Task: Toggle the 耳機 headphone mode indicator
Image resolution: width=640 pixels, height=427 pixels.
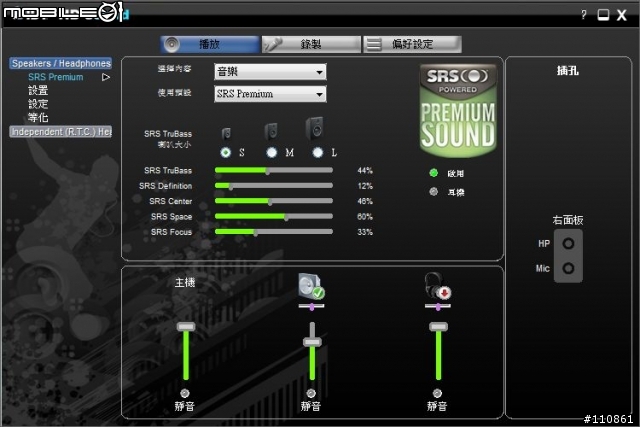Action: coord(433,191)
